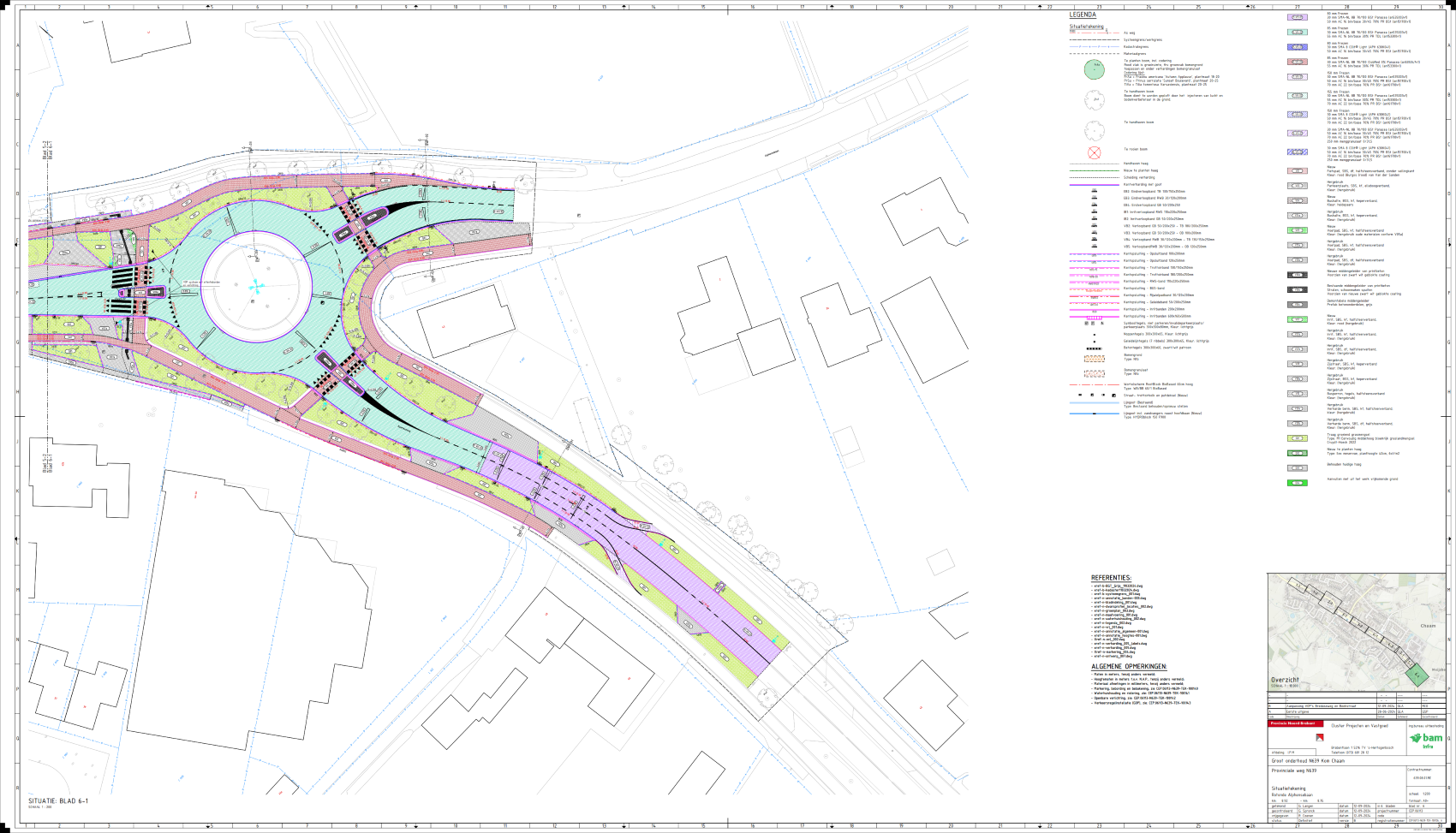1456x833 pixels.
Task: Click the ALGEMENE OPMERKINGEN heading
Action: click(x=1128, y=666)
